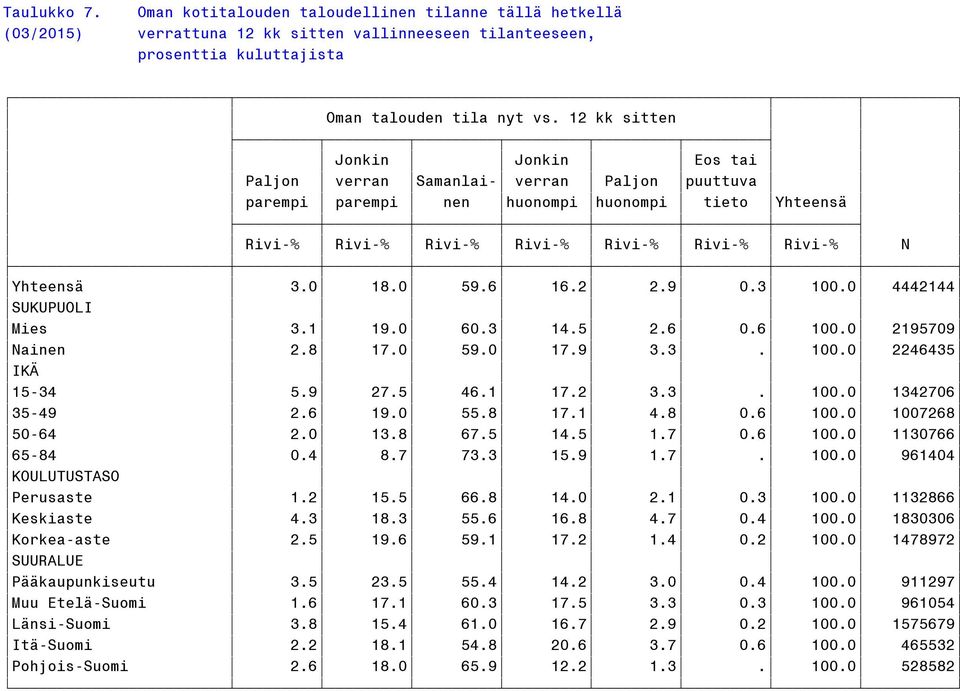Viewport: 960px width, 691px height.
Task: Click the 'Jonkin verran parempi' column header
Action: coord(366,181)
